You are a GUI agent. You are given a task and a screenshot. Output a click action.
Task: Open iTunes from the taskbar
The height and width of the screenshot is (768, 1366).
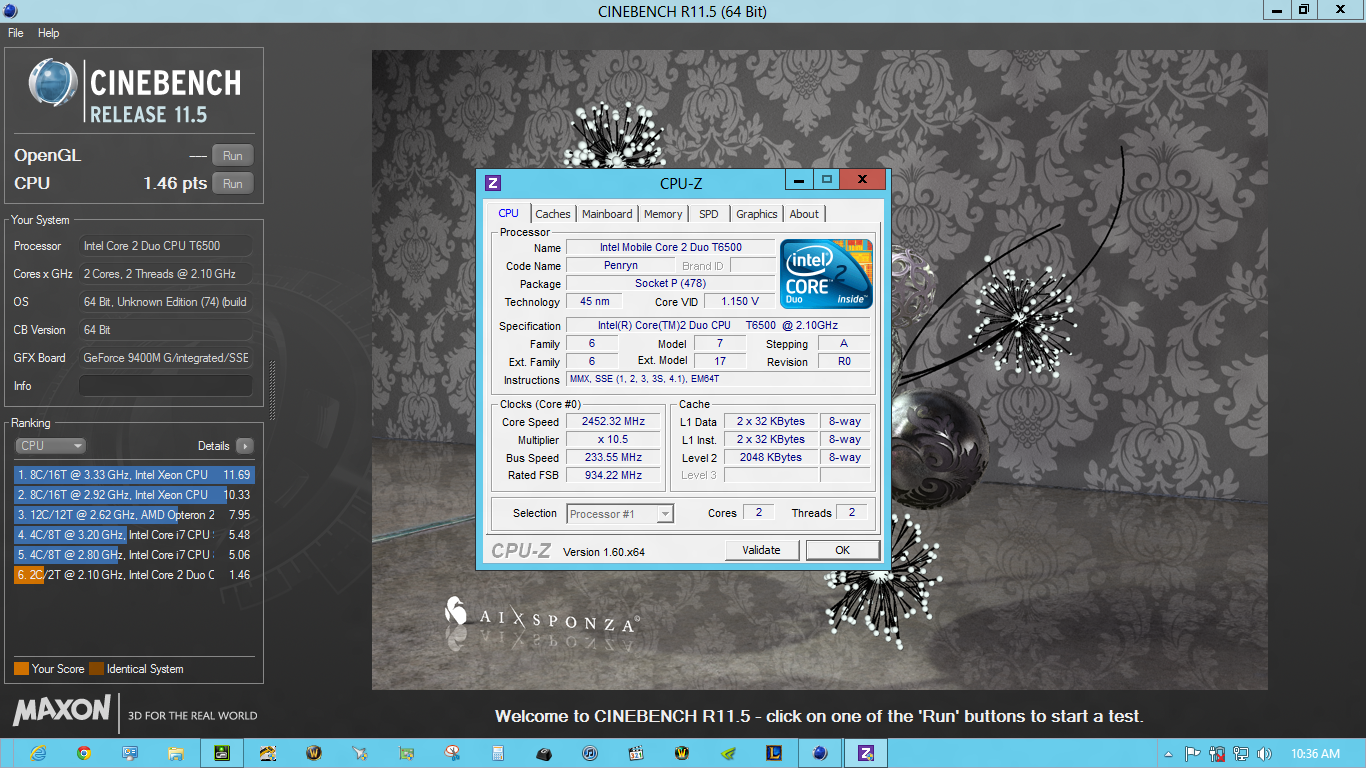(x=590, y=753)
